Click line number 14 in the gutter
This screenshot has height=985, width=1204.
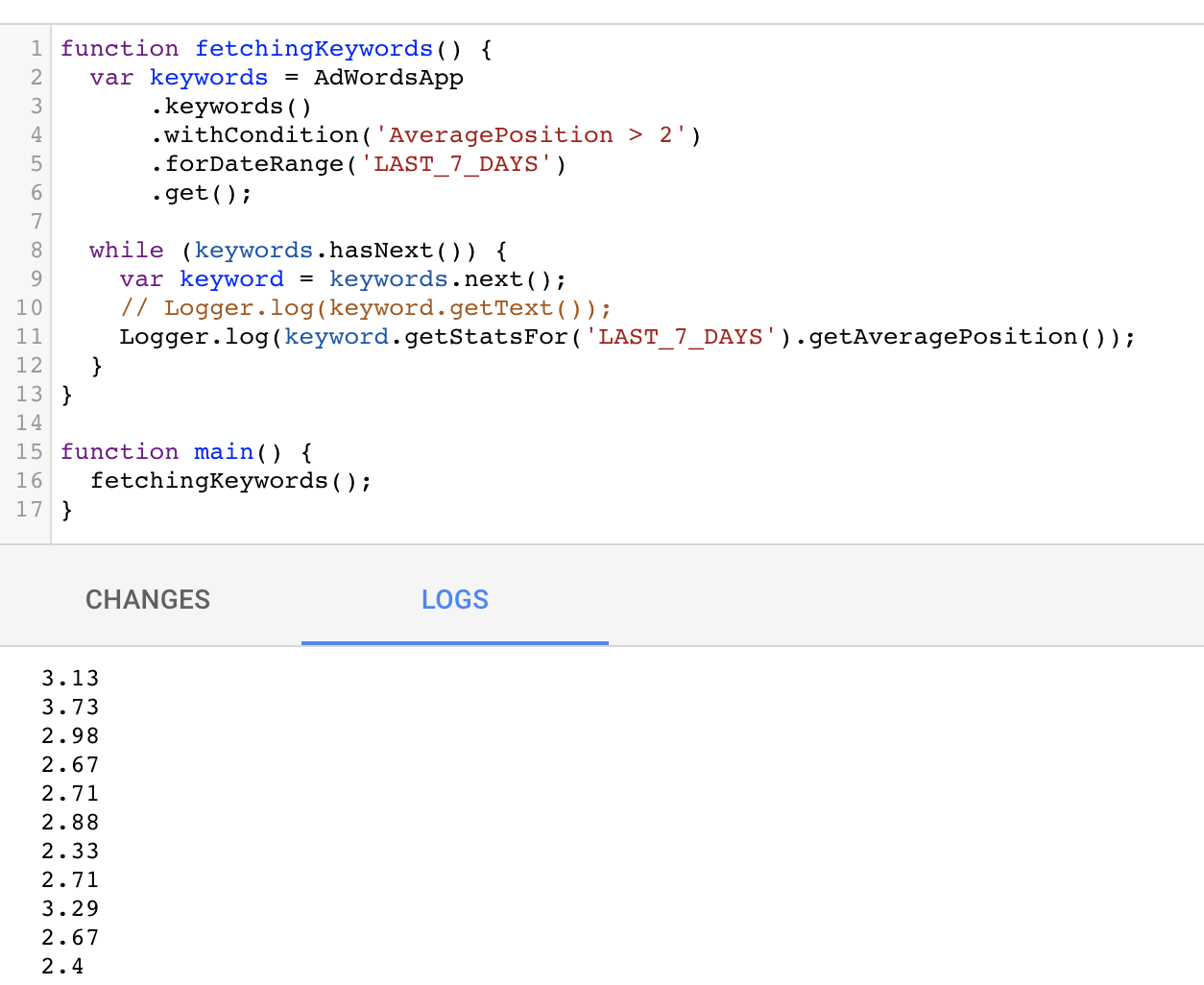tap(29, 423)
